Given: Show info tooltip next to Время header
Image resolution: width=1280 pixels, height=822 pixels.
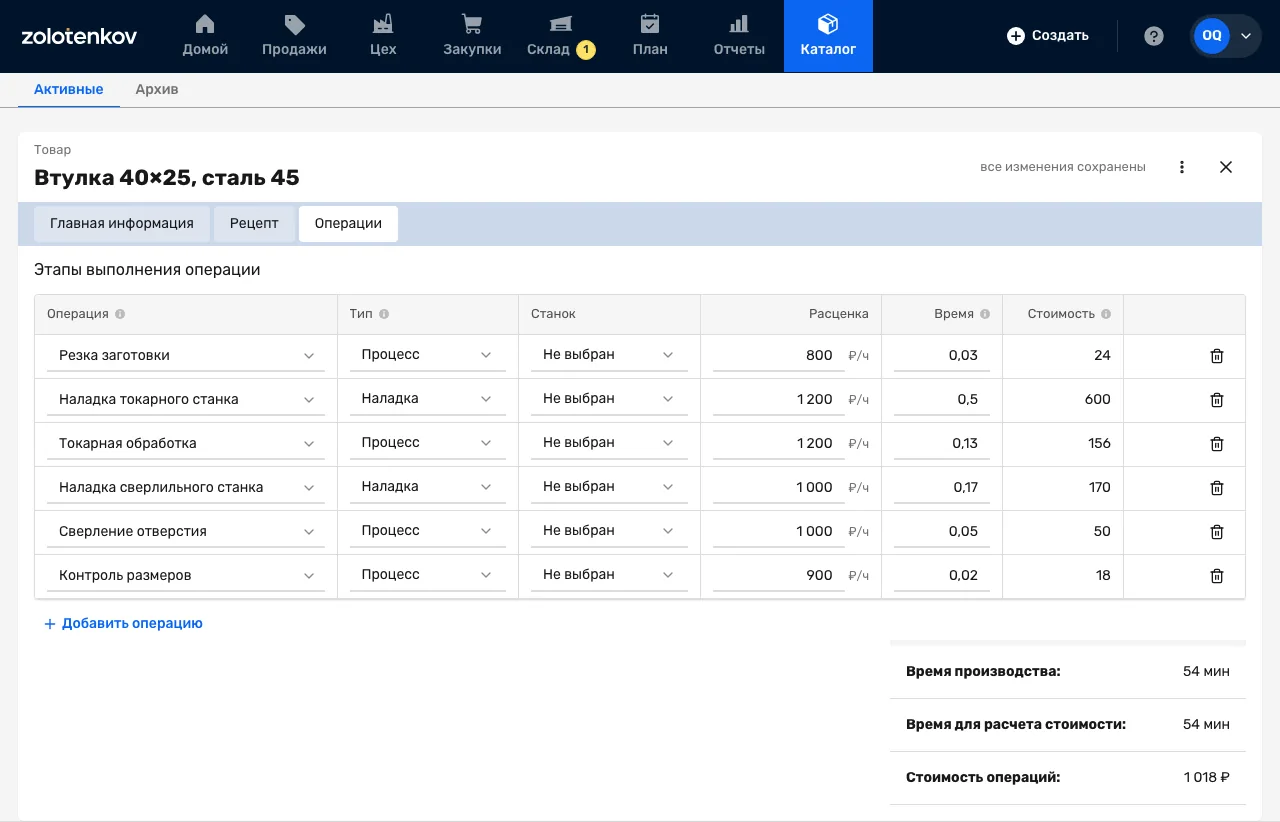Looking at the screenshot, I should [985, 314].
